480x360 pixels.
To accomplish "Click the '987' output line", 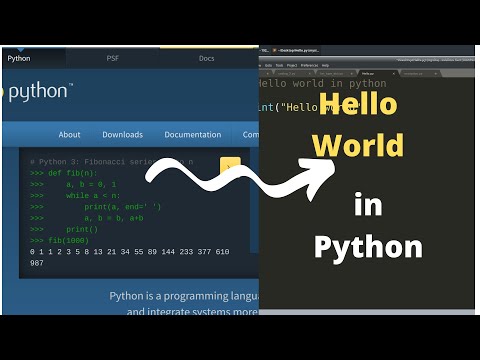I will click(x=37, y=263).
